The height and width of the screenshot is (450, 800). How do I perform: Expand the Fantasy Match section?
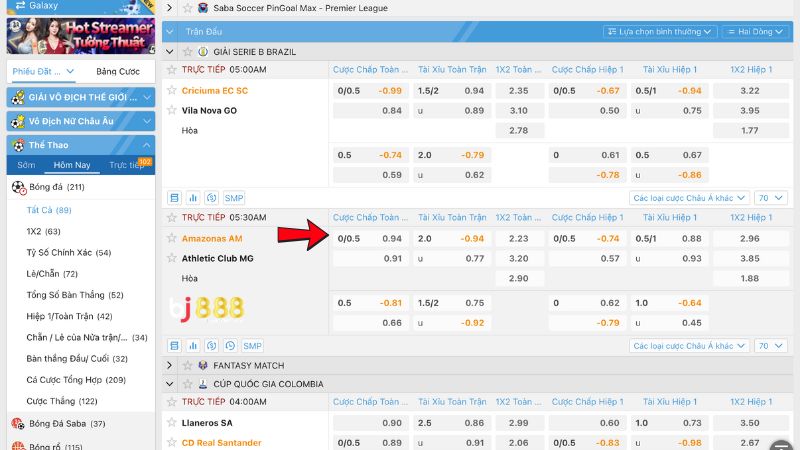point(170,365)
